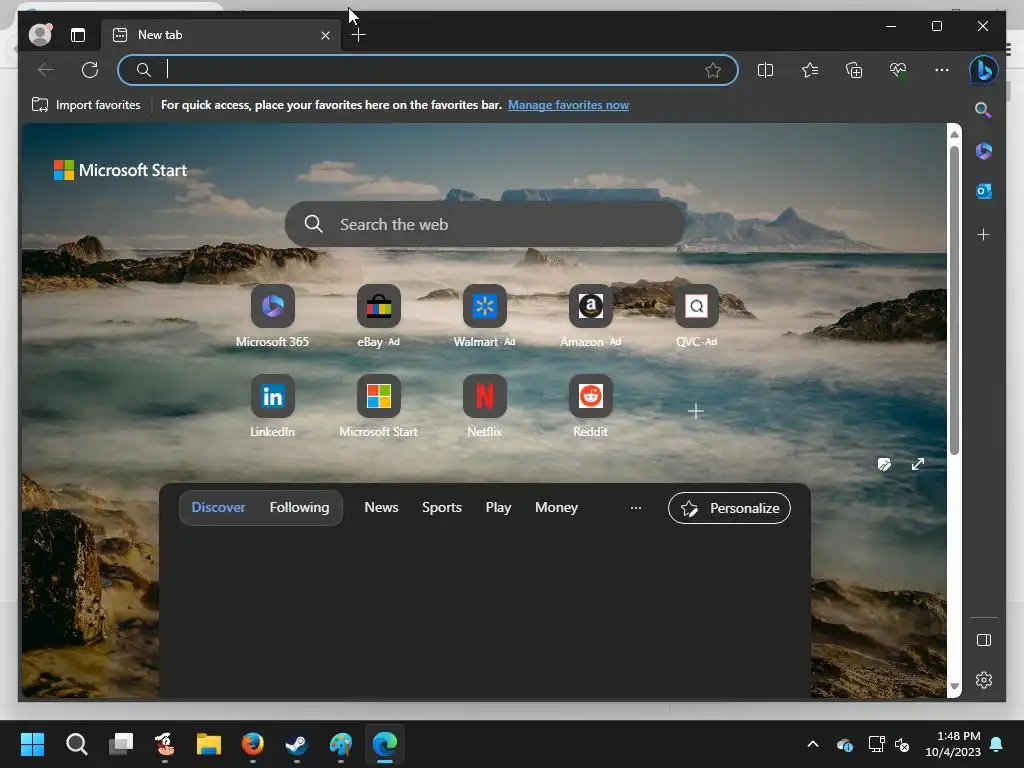The height and width of the screenshot is (768, 1024).
Task: Open Steam from taskbar
Action: (x=297, y=744)
